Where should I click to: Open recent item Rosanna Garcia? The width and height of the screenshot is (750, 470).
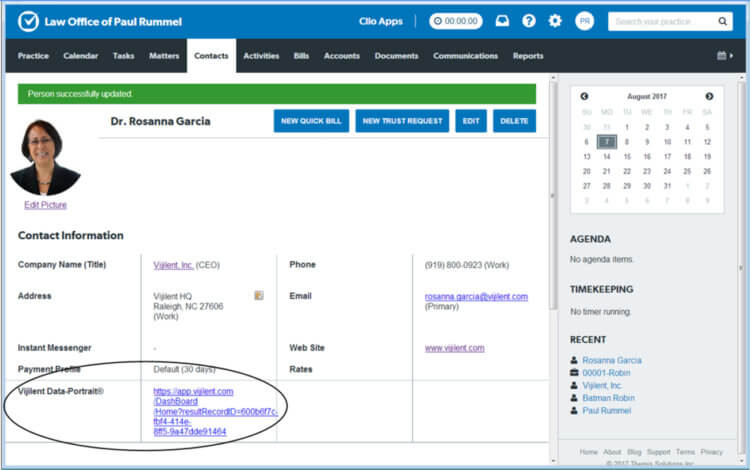coord(612,360)
